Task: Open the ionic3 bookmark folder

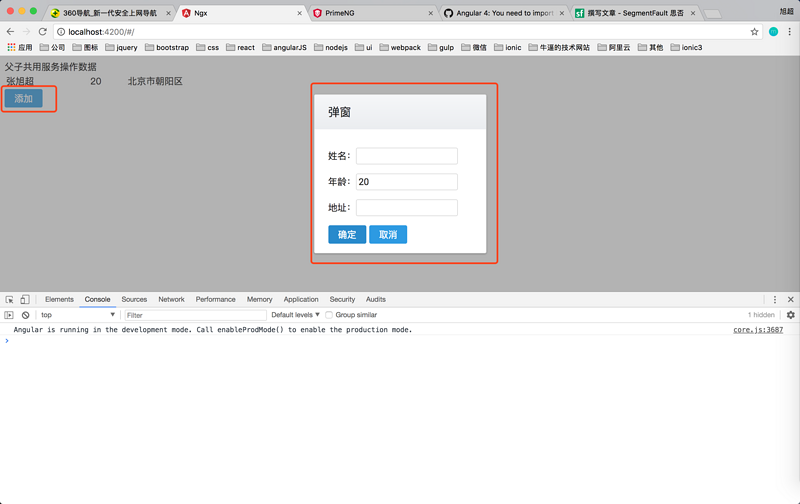Action: tap(686, 47)
